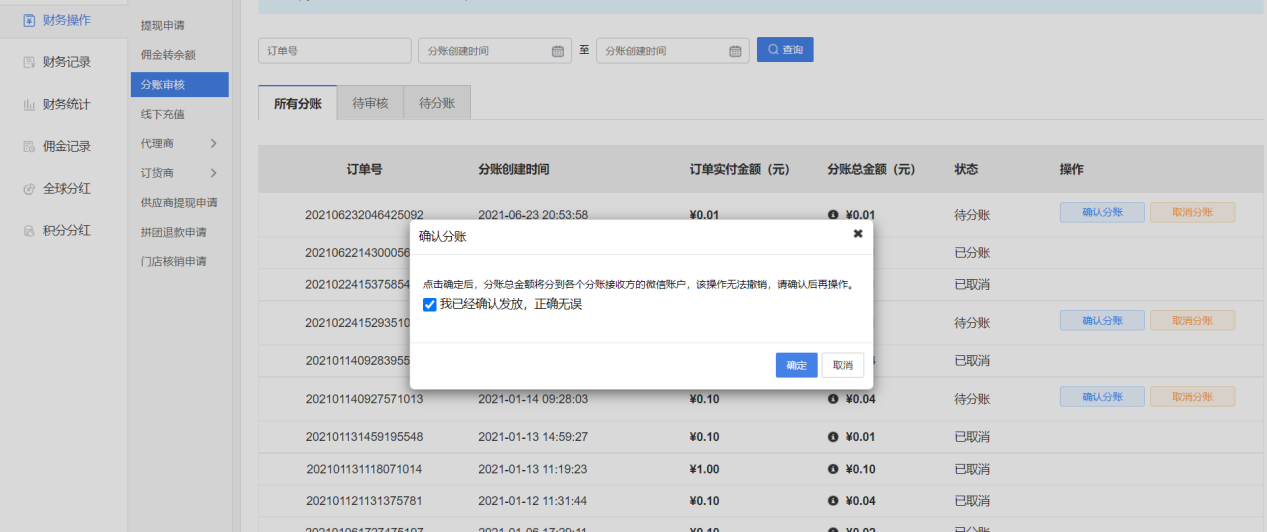Click the 佣金记录 sidebar icon

(x=30, y=146)
